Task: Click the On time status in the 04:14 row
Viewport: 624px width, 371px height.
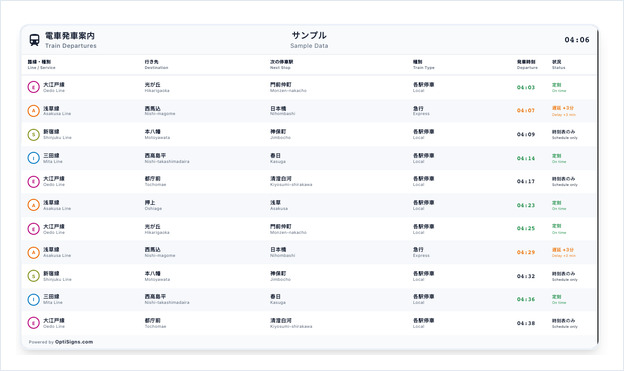Action: click(559, 158)
